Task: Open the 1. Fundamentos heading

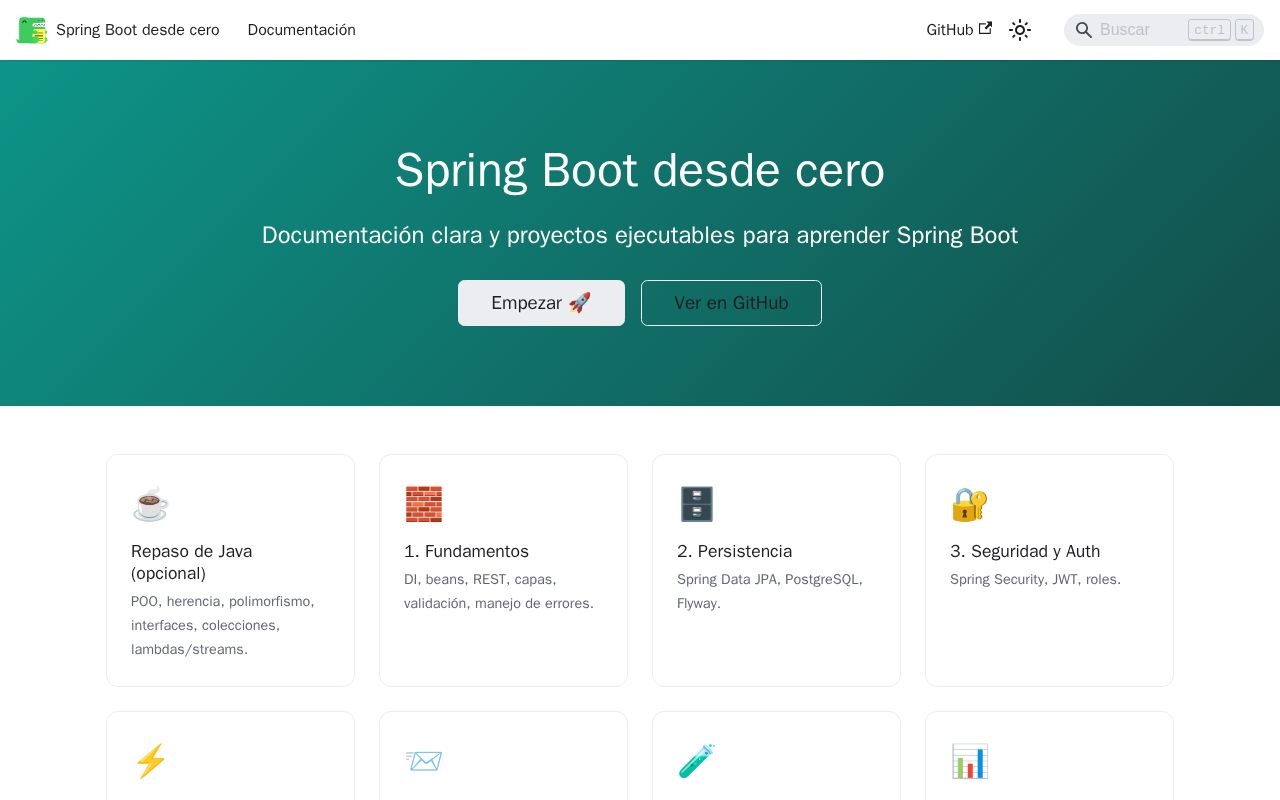Action: (466, 551)
